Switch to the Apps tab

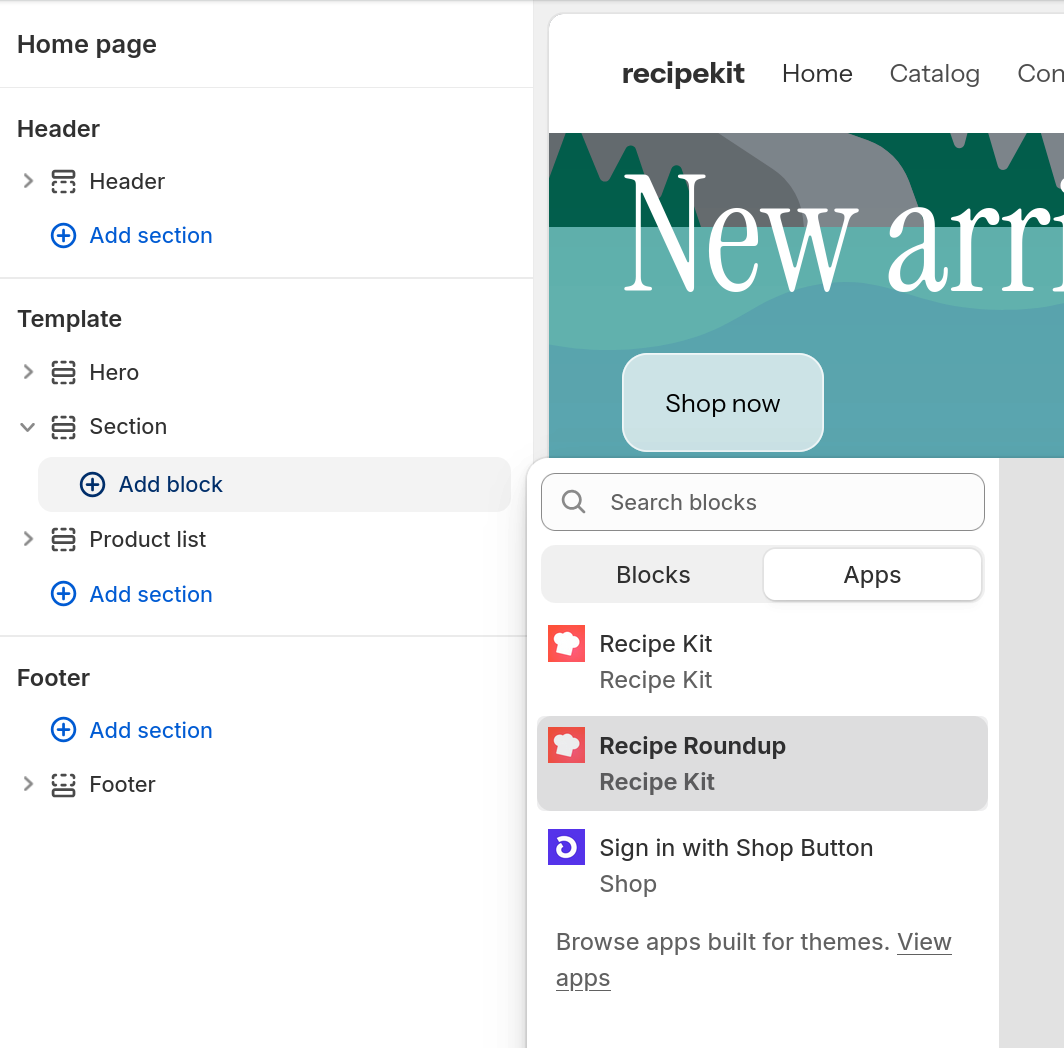tap(872, 575)
